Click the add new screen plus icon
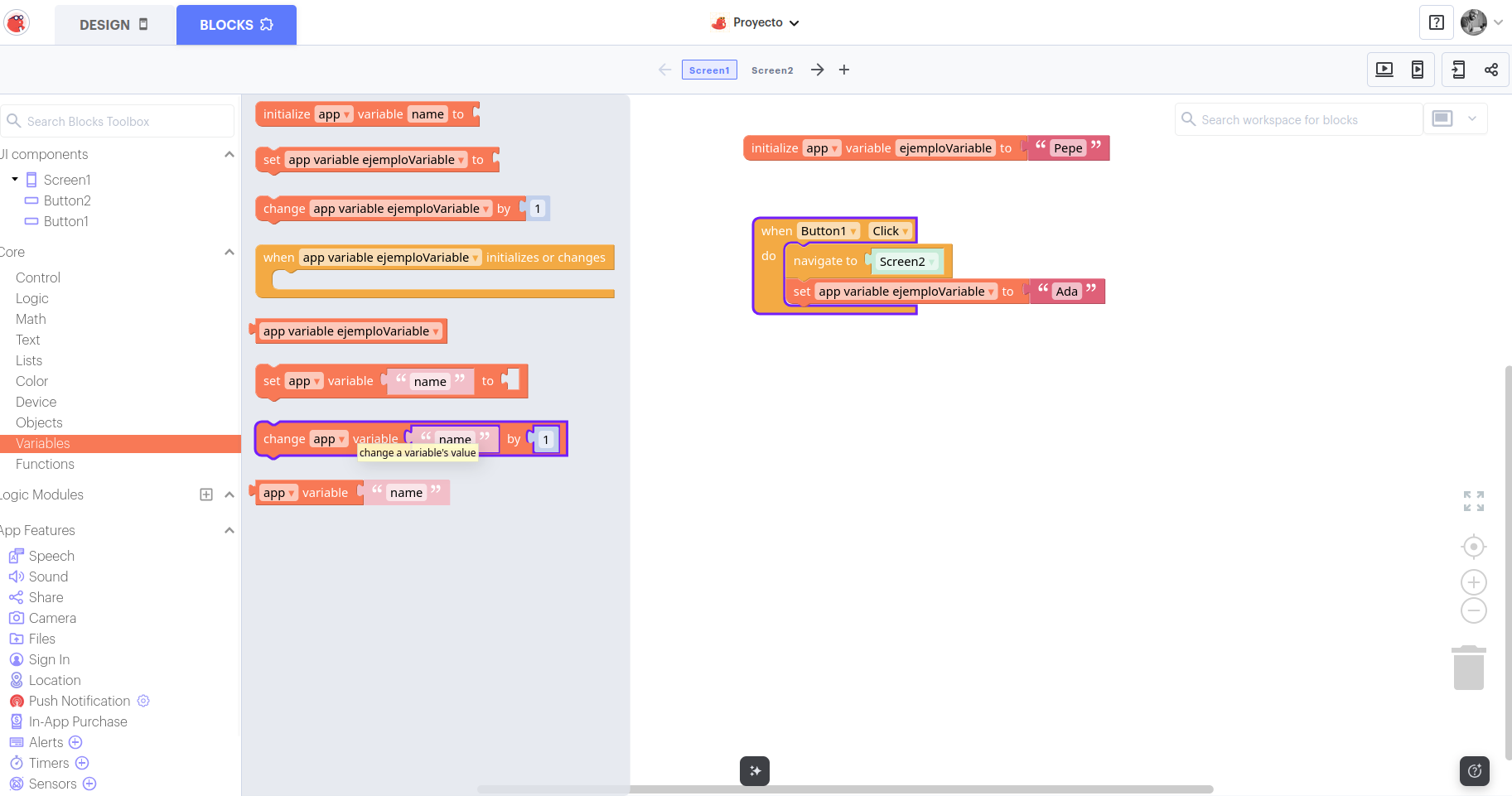Screen dimensions: 1512x796 [844, 70]
